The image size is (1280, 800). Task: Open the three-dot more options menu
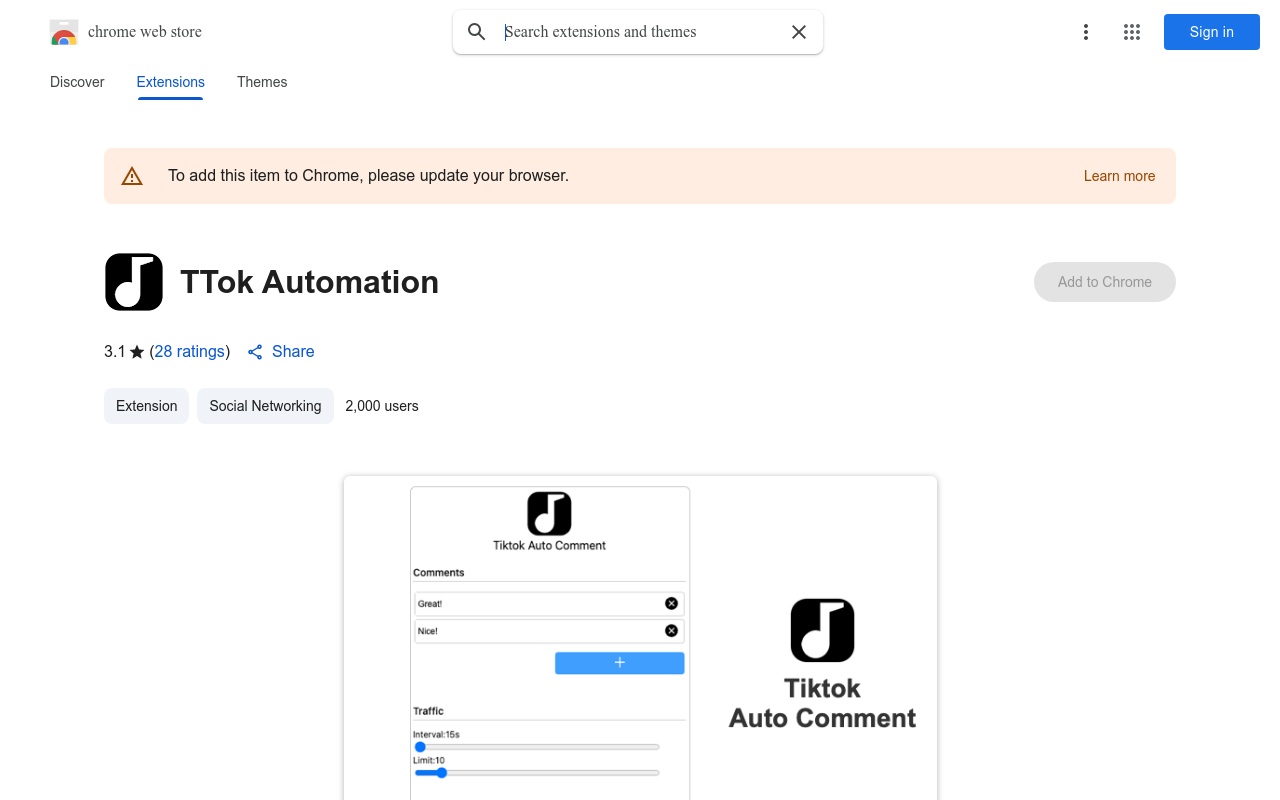[x=1086, y=32]
